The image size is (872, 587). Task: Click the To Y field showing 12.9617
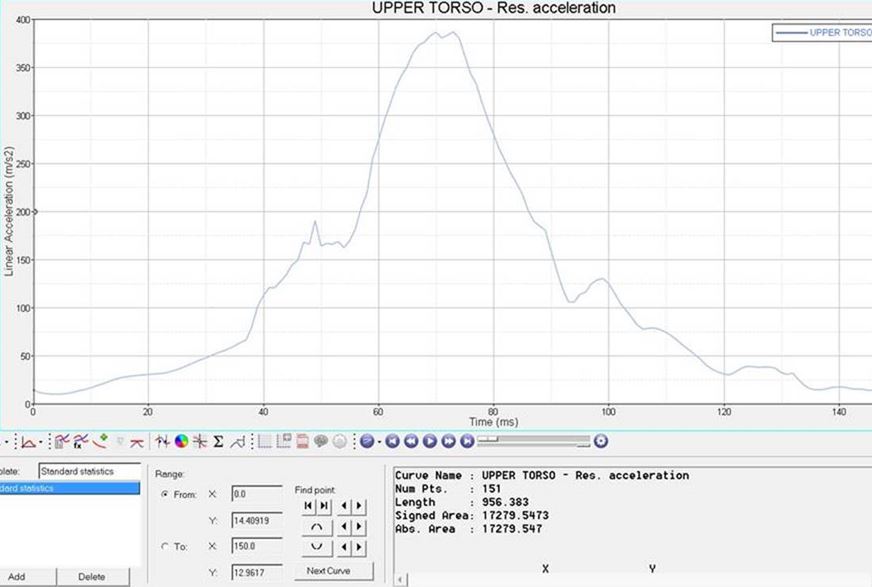(x=257, y=573)
